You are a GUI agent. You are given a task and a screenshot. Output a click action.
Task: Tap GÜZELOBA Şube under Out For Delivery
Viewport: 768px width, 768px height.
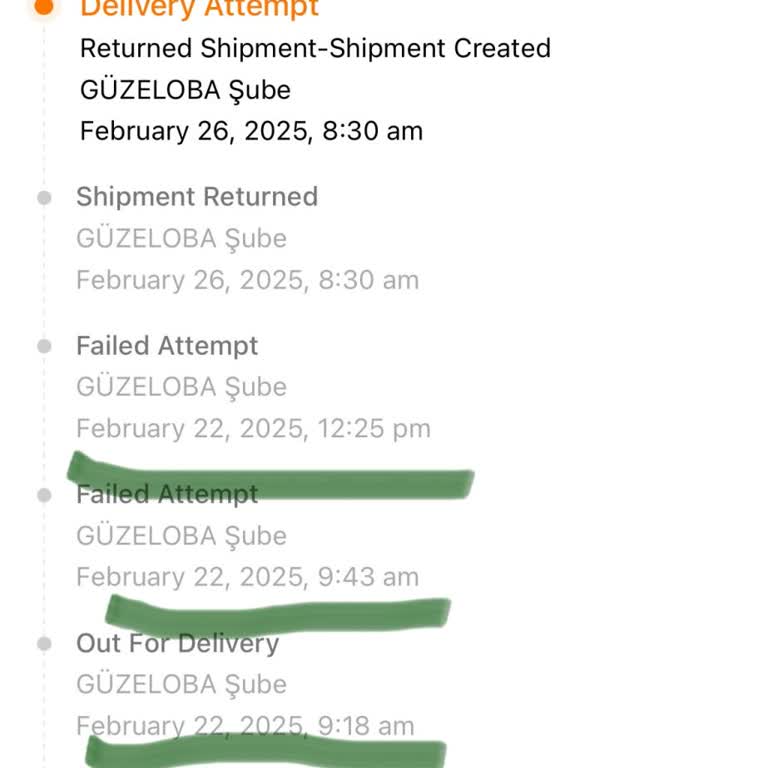point(181,685)
